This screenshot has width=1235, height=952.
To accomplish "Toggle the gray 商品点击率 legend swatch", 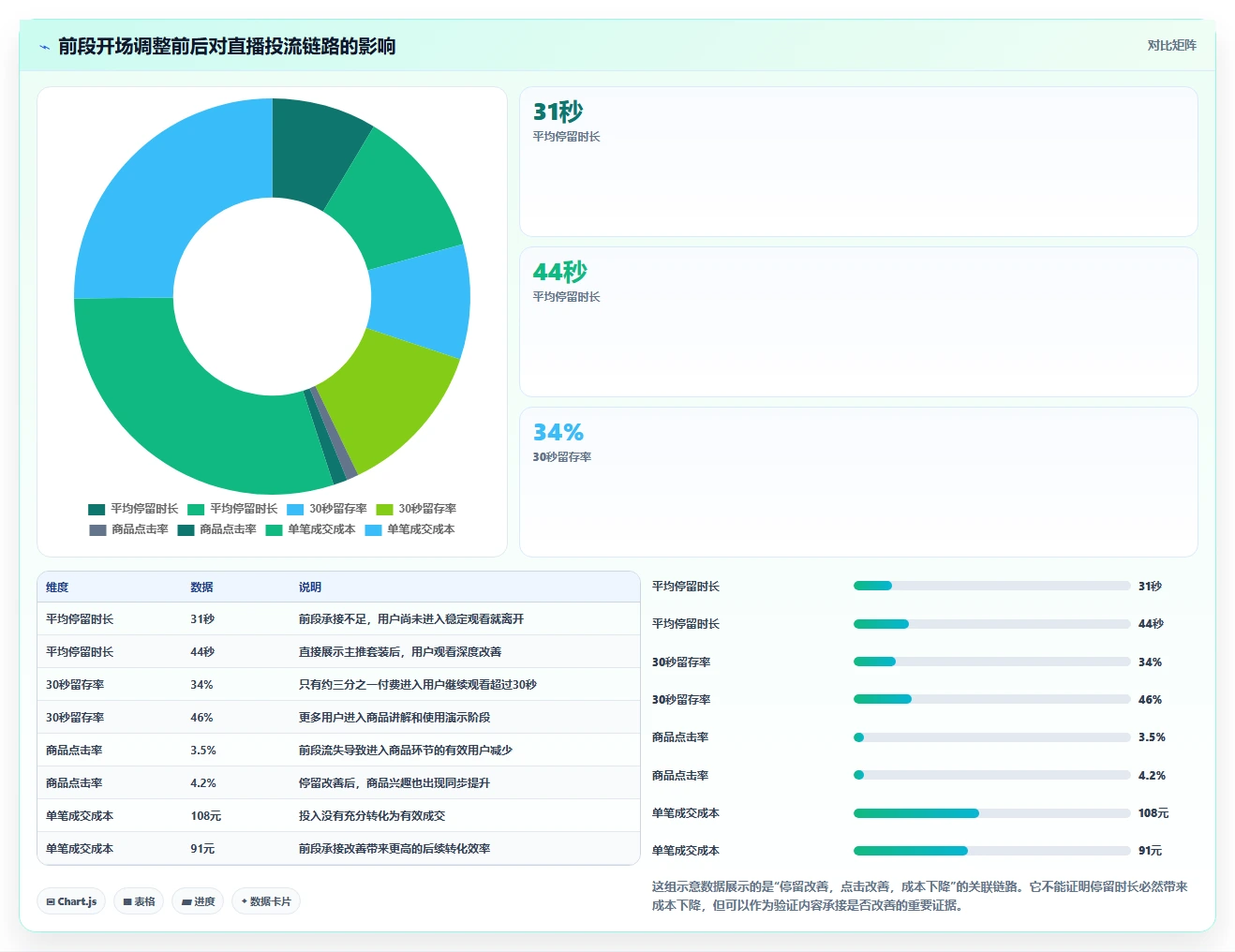I will [x=97, y=529].
